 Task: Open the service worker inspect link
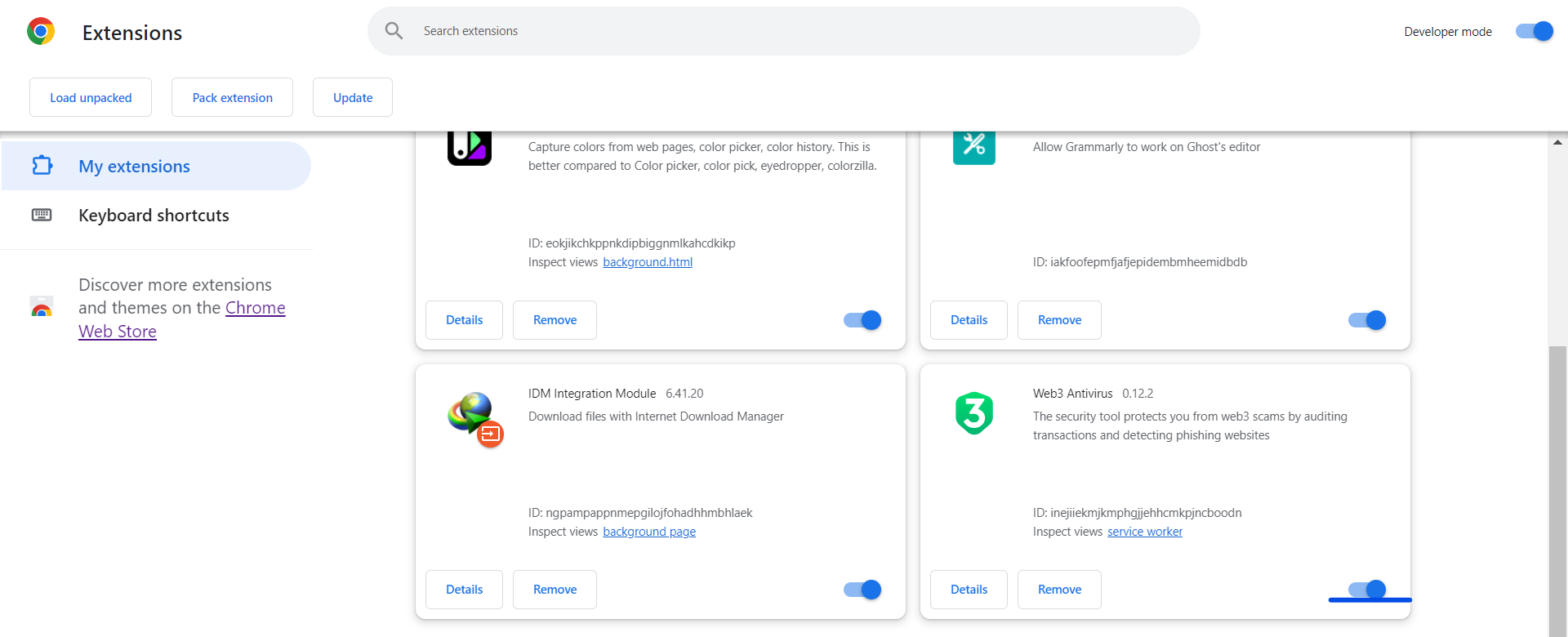(x=1145, y=532)
